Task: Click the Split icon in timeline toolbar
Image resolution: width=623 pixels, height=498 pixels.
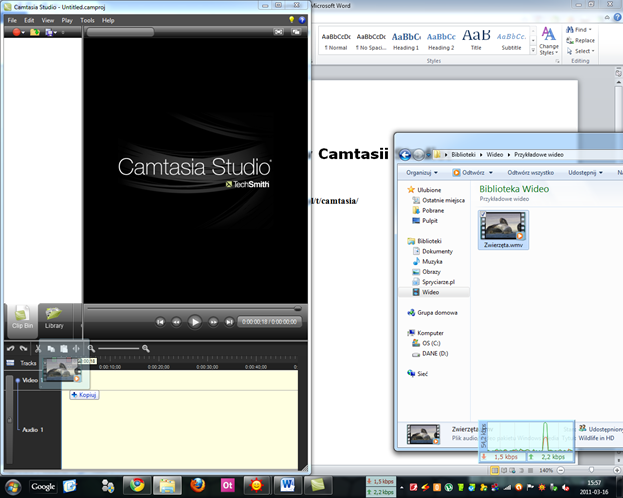Action: point(76,349)
